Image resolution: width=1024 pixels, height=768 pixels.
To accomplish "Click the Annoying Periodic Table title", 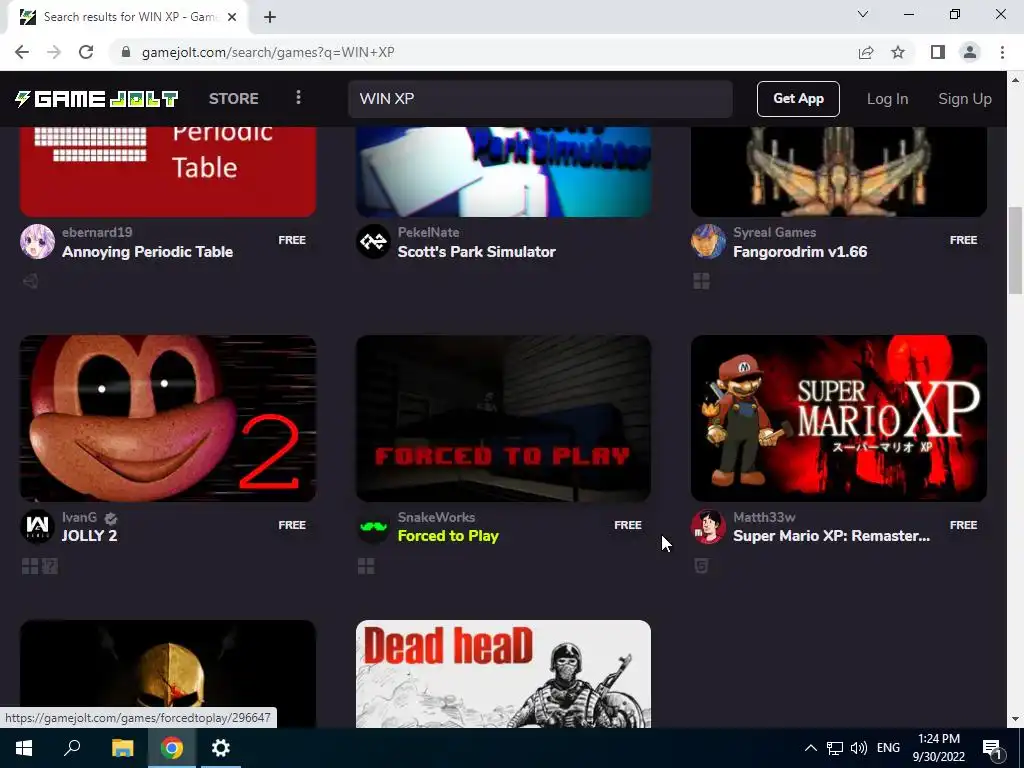I will [147, 251].
